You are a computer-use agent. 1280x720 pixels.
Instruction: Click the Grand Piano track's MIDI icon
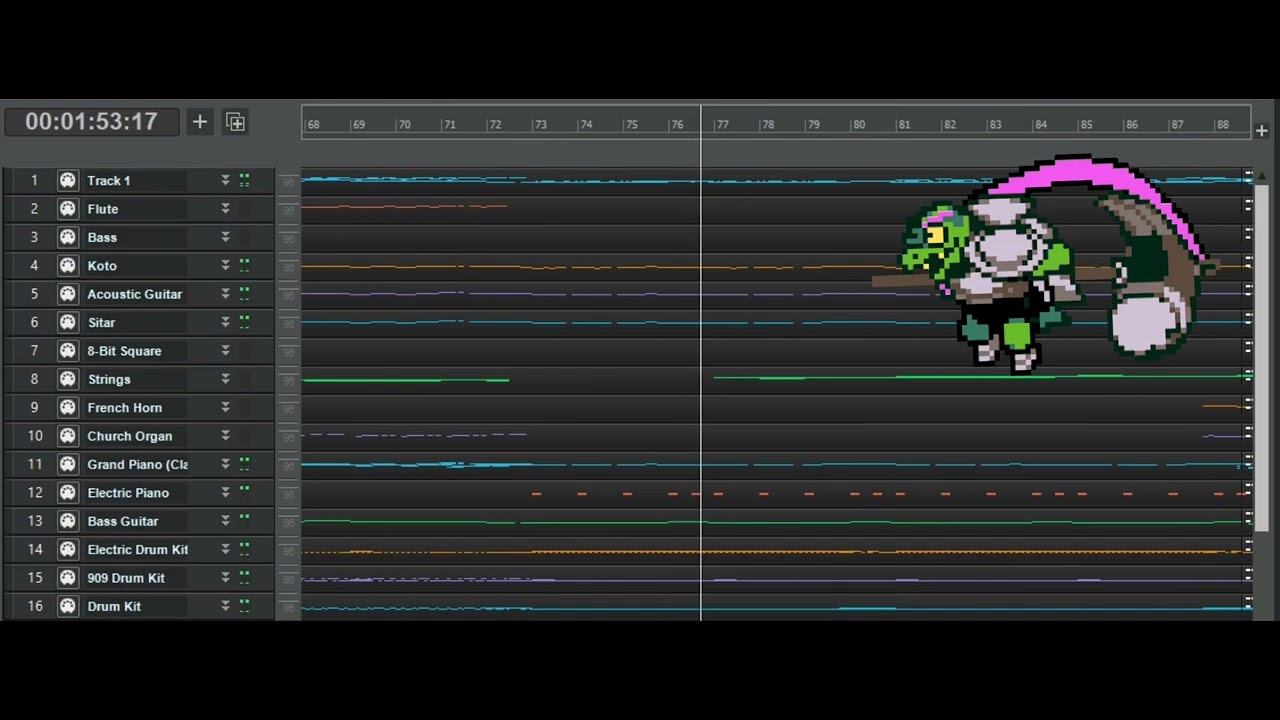pyautogui.click(x=67, y=464)
